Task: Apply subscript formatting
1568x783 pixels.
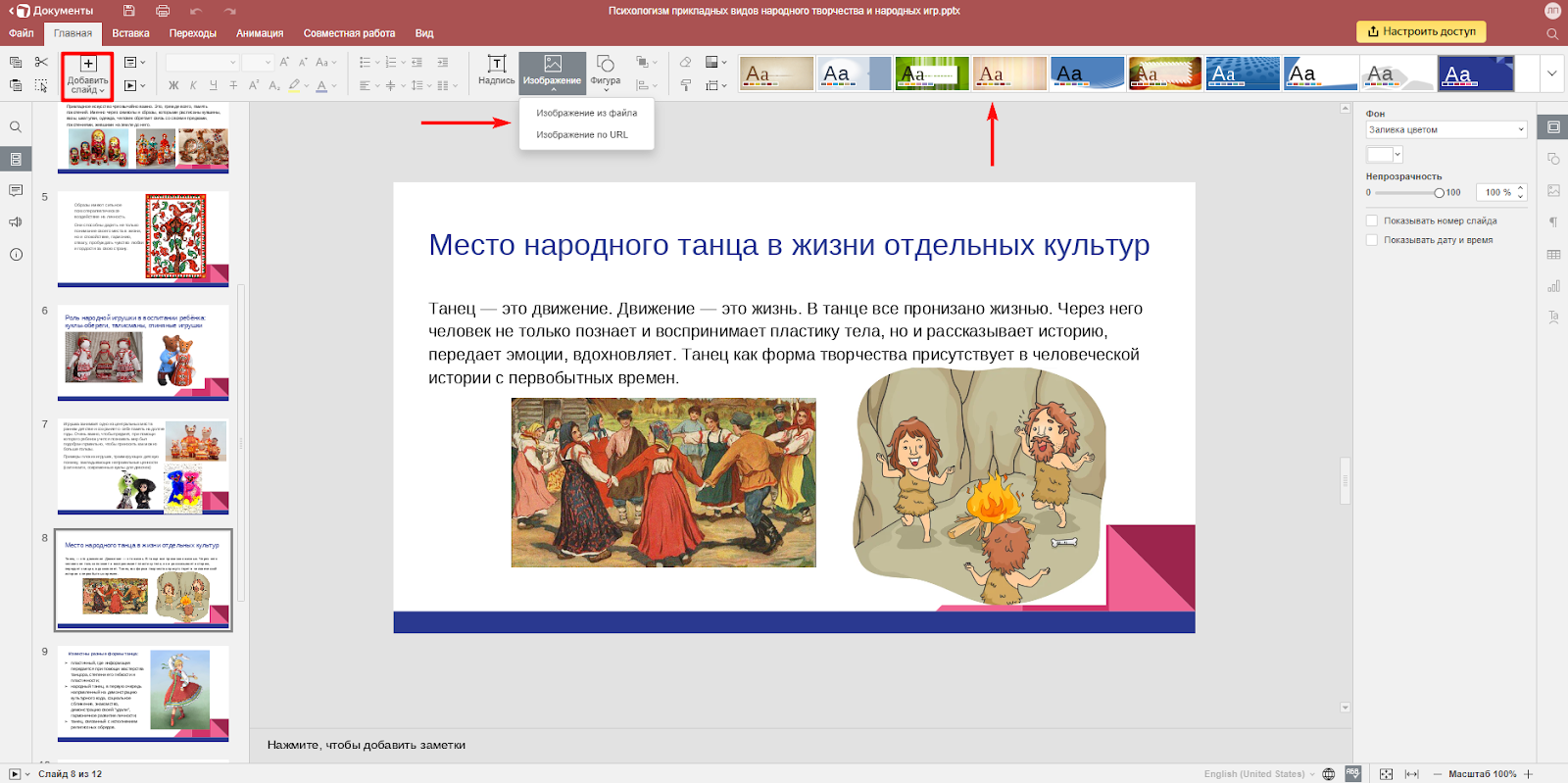Action: point(274,85)
